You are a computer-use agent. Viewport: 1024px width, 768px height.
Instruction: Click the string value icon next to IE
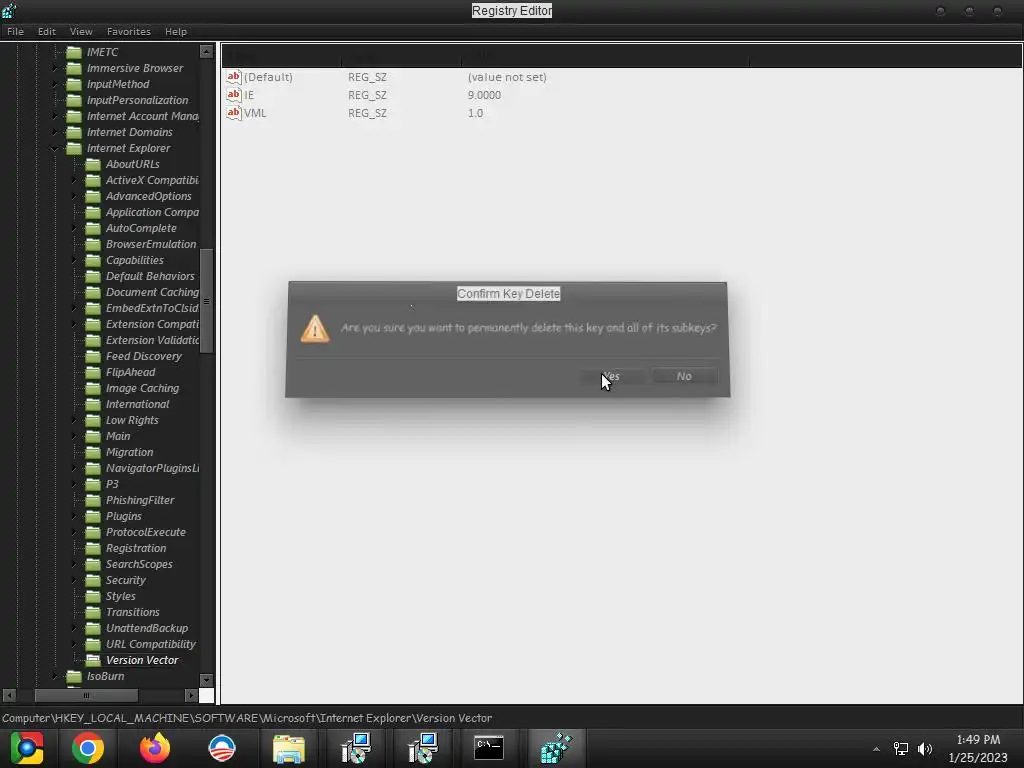234,95
